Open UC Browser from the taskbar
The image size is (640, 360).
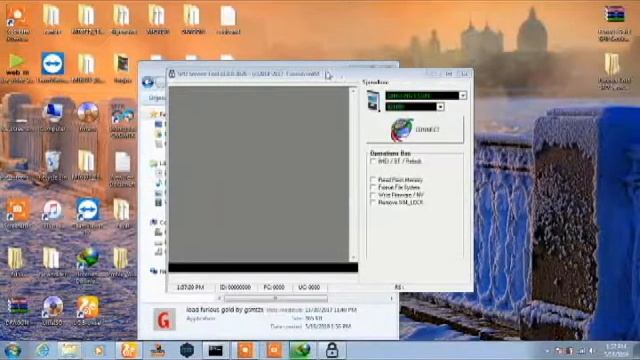[128, 350]
